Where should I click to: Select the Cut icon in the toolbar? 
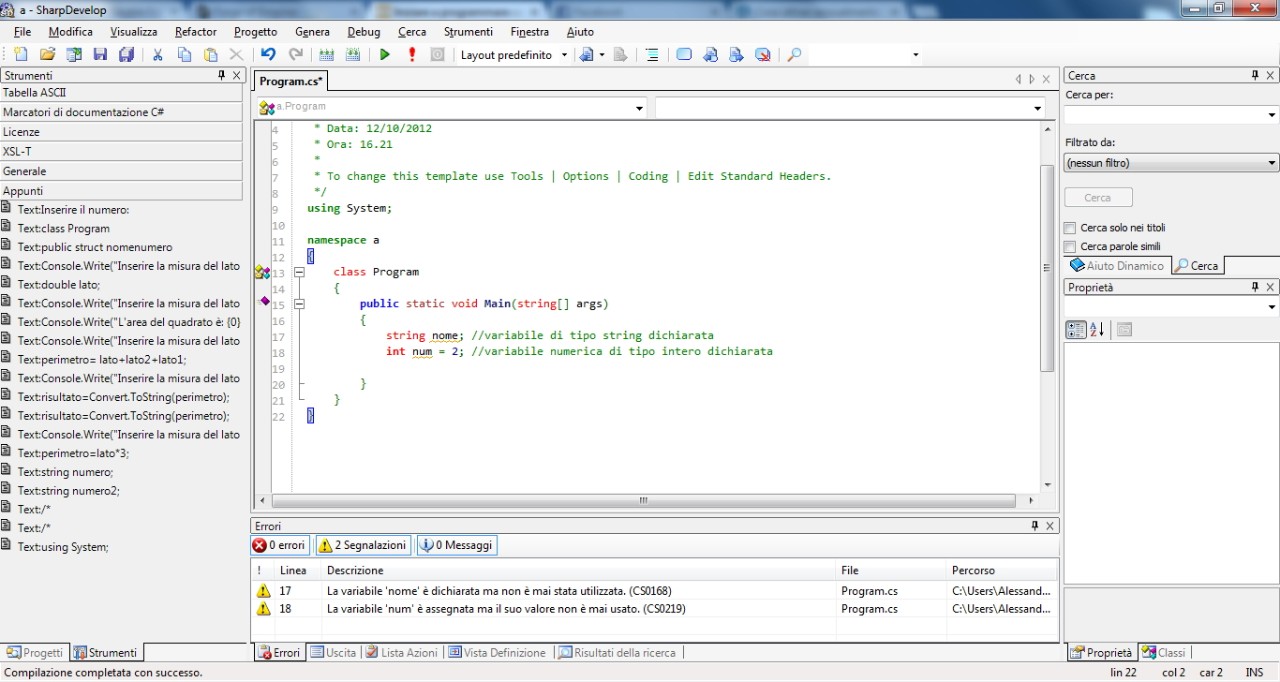click(x=157, y=54)
